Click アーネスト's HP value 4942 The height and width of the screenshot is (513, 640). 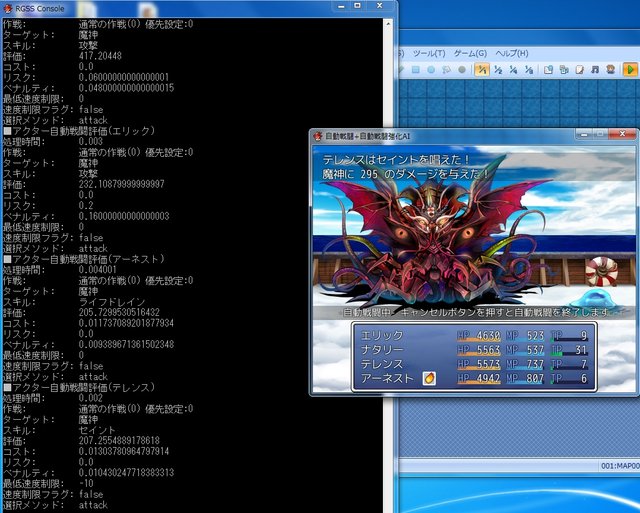pos(488,378)
